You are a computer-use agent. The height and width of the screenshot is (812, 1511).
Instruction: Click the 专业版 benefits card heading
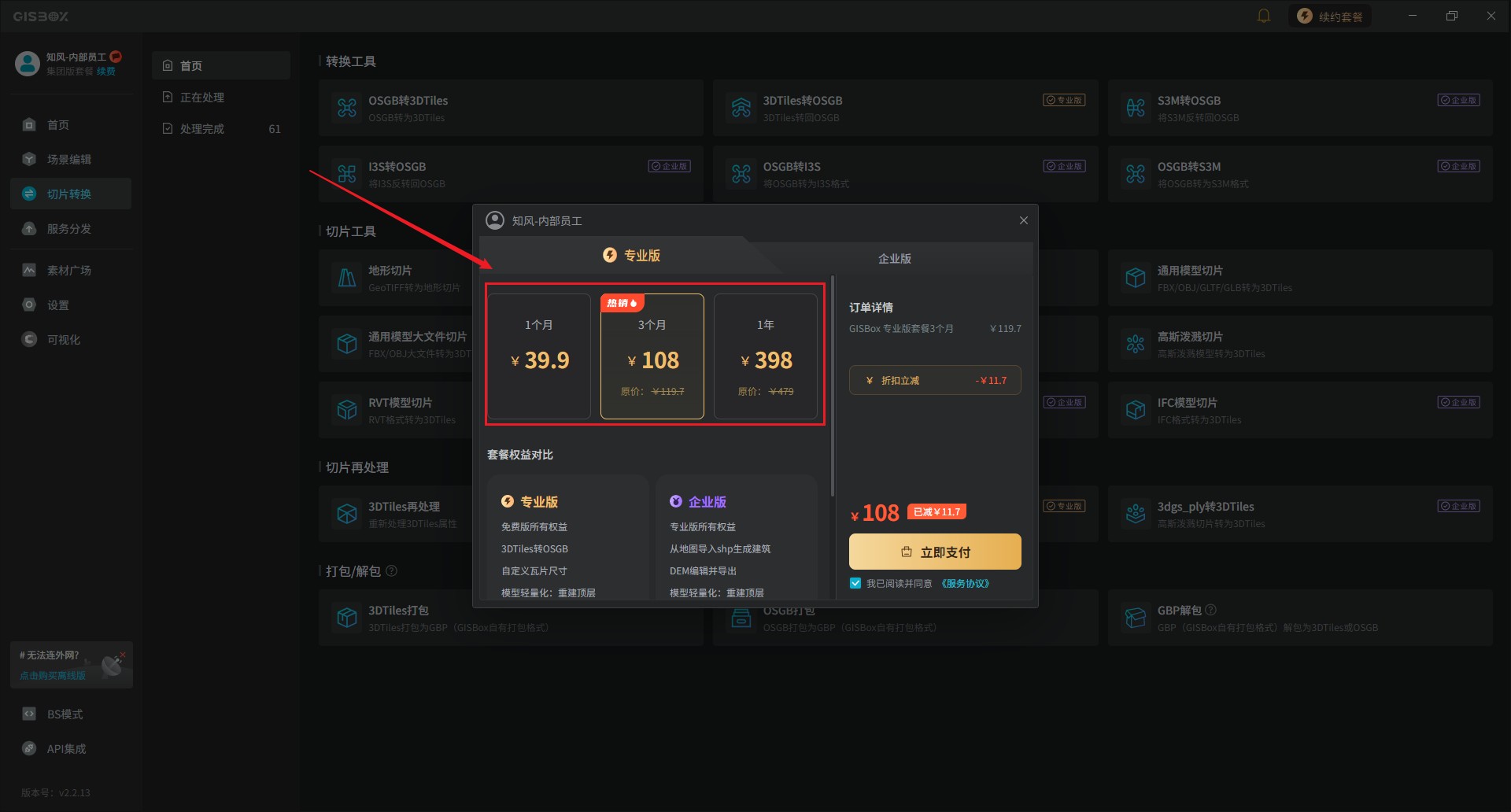pos(530,502)
